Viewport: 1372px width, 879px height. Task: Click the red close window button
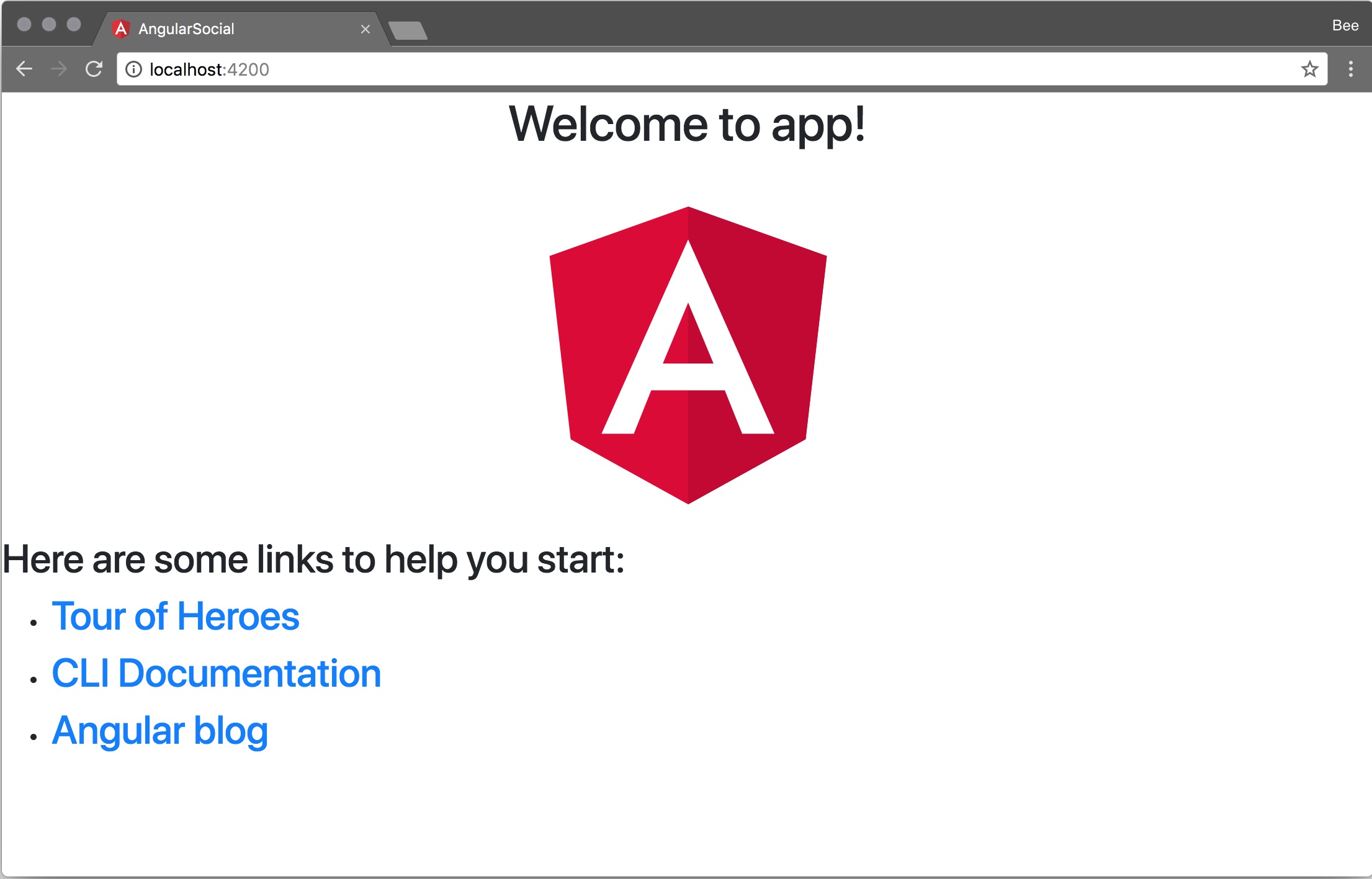point(24,24)
